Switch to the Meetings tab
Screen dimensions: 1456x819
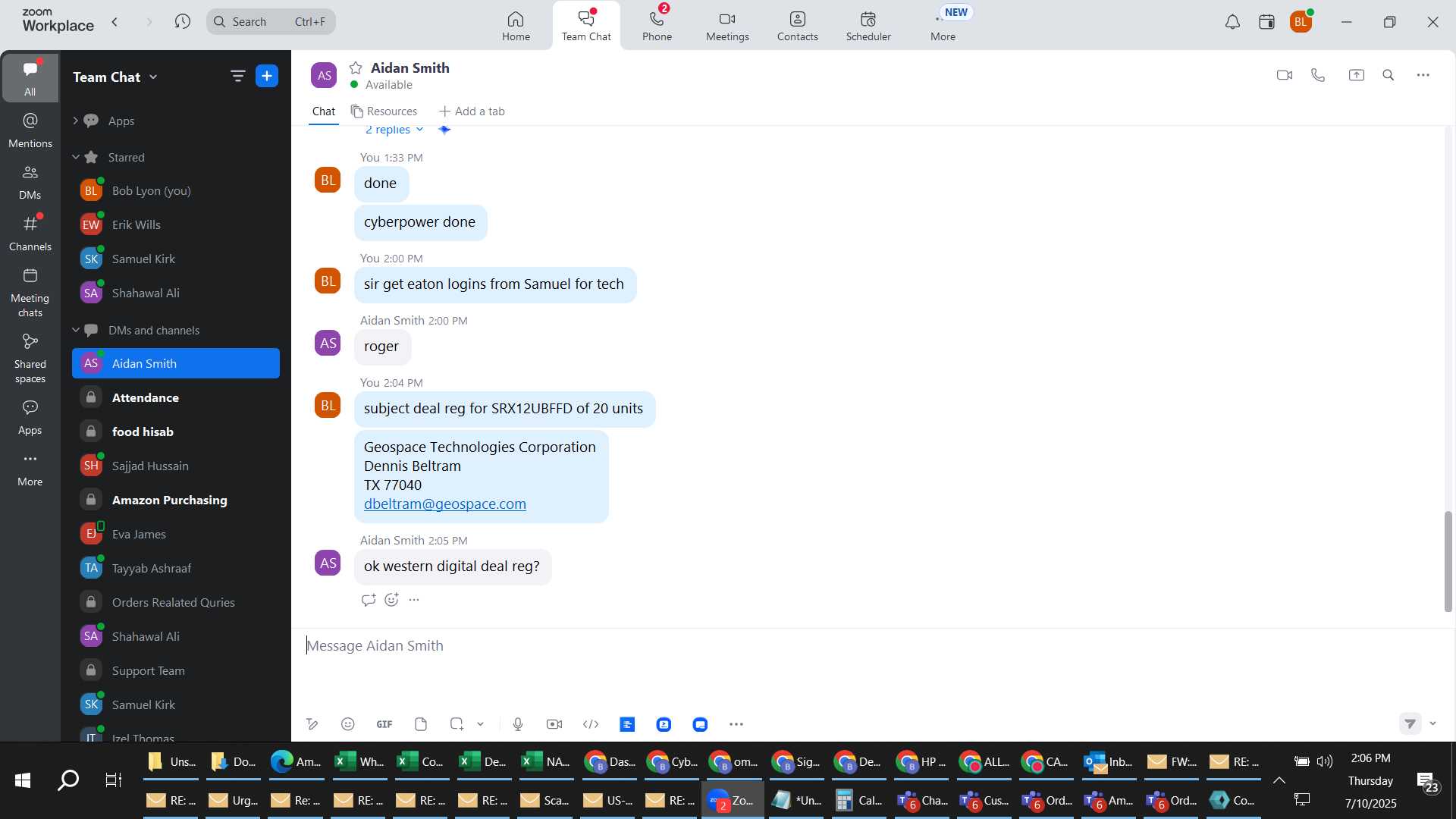tap(727, 26)
